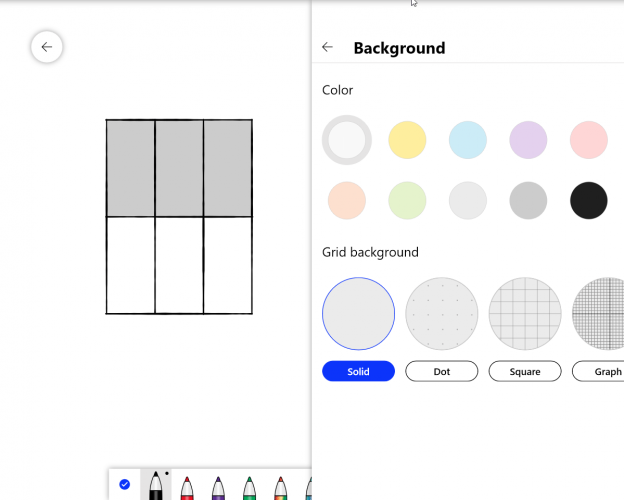This screenshot has height=500, width=624.
Task: Select the dot grid preview thumbnail
Action: click(x=442, y=314)
